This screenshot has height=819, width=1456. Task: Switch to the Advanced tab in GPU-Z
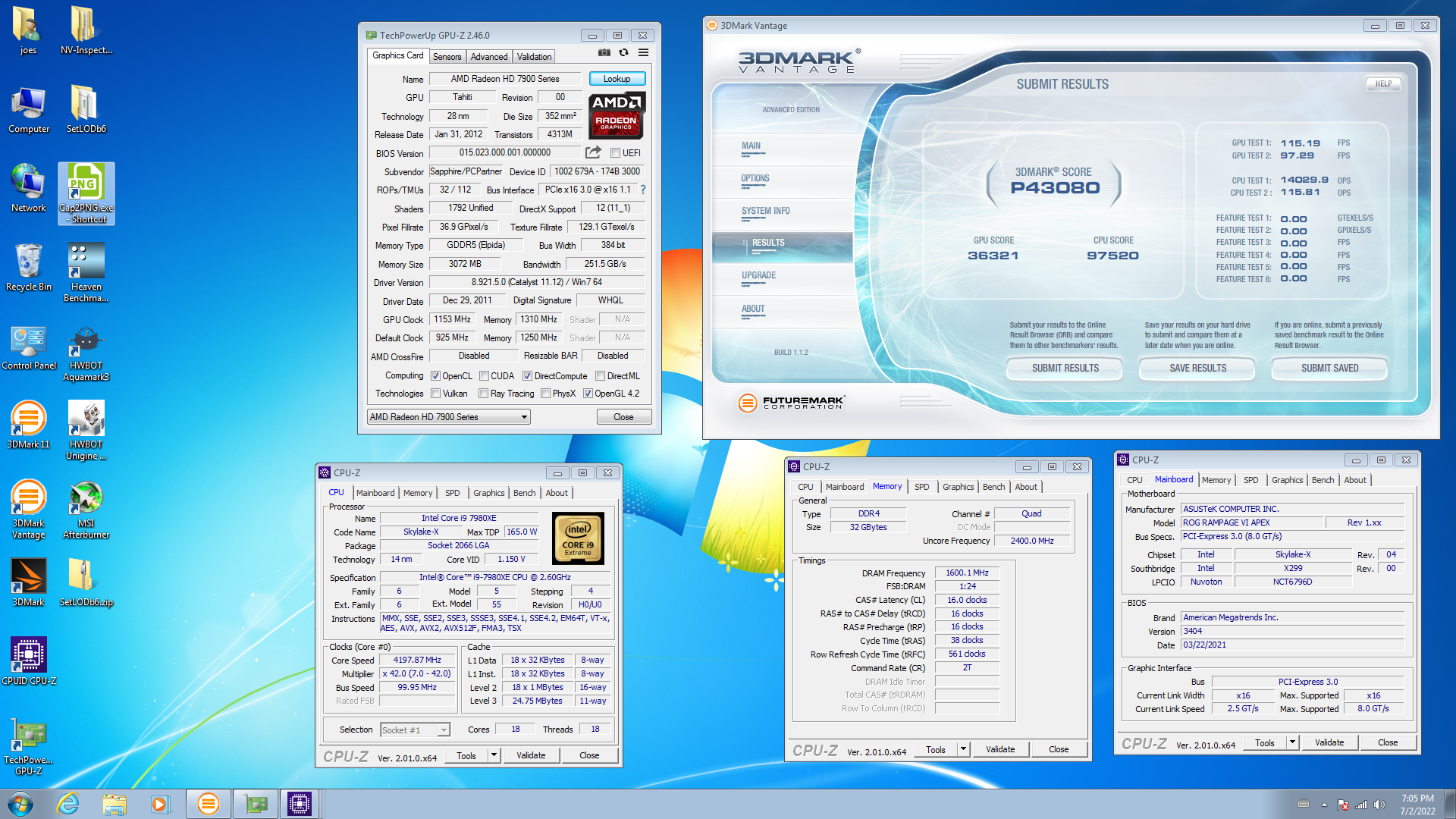coord(489,57)
